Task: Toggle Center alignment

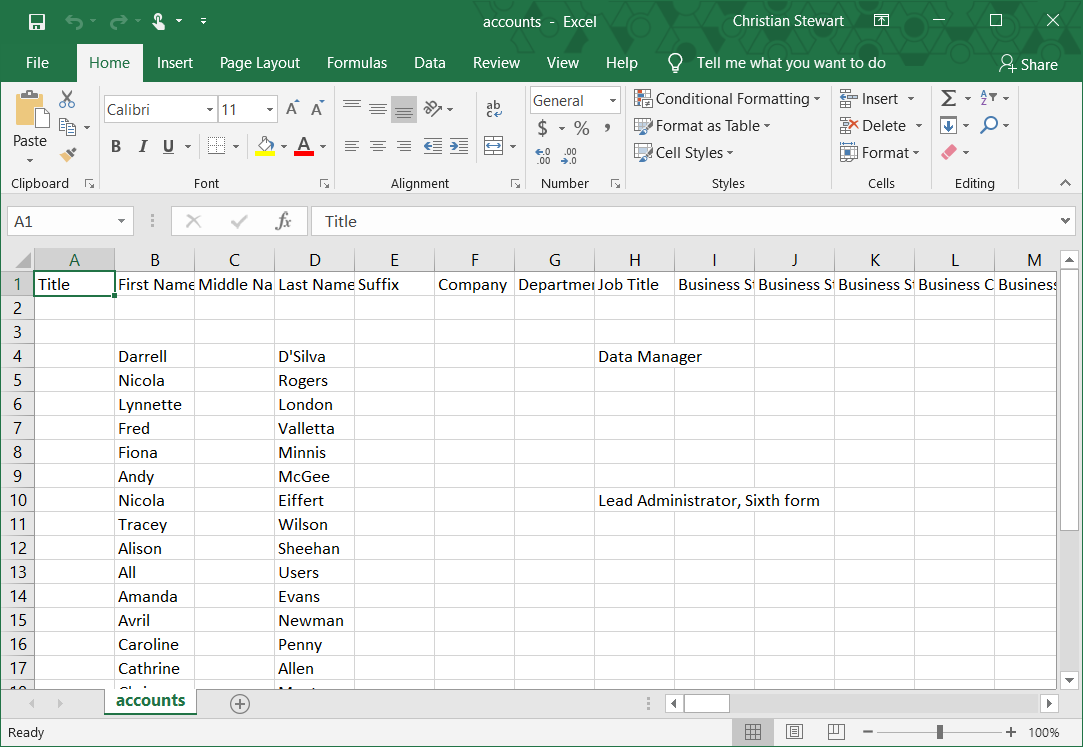Action: pos(378,146)
